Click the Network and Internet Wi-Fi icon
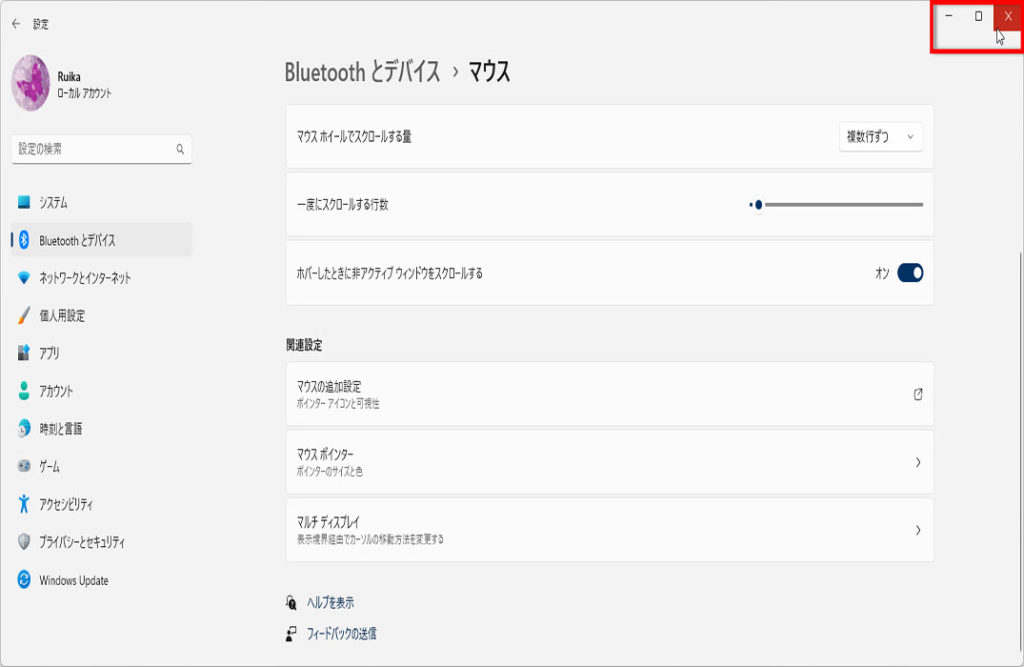Image resolution: width=1024 pixels, height=667 pixels. pyautogui.click(x=24, y=278)
